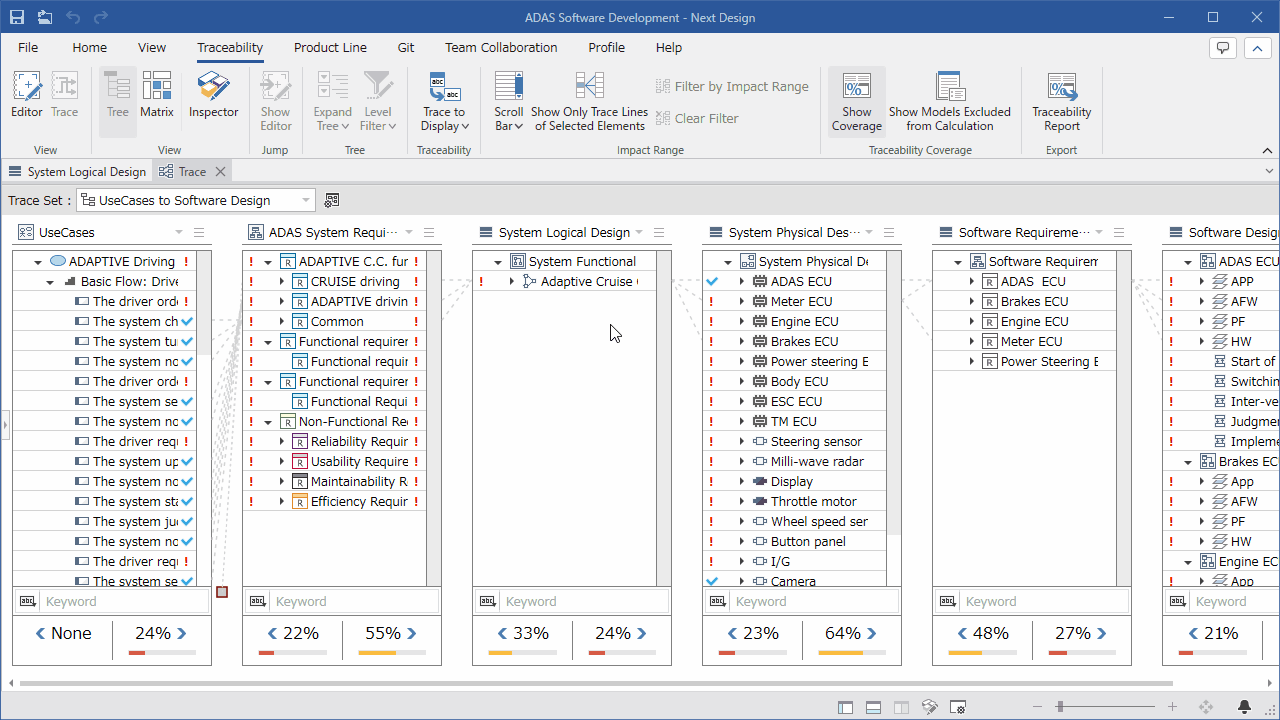Expand the Reliability Requirement node

282,442
